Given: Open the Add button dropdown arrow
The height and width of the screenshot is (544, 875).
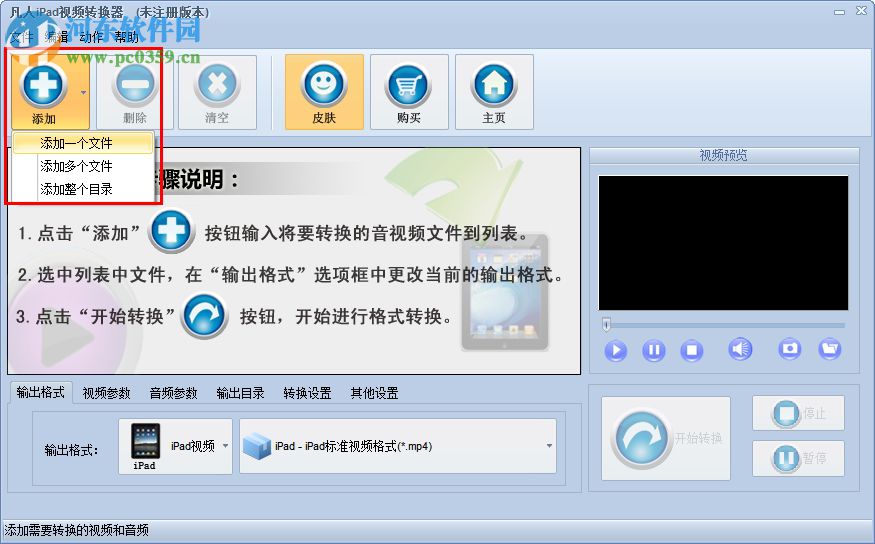Looking at the screenshot, I should pos(83,92).
